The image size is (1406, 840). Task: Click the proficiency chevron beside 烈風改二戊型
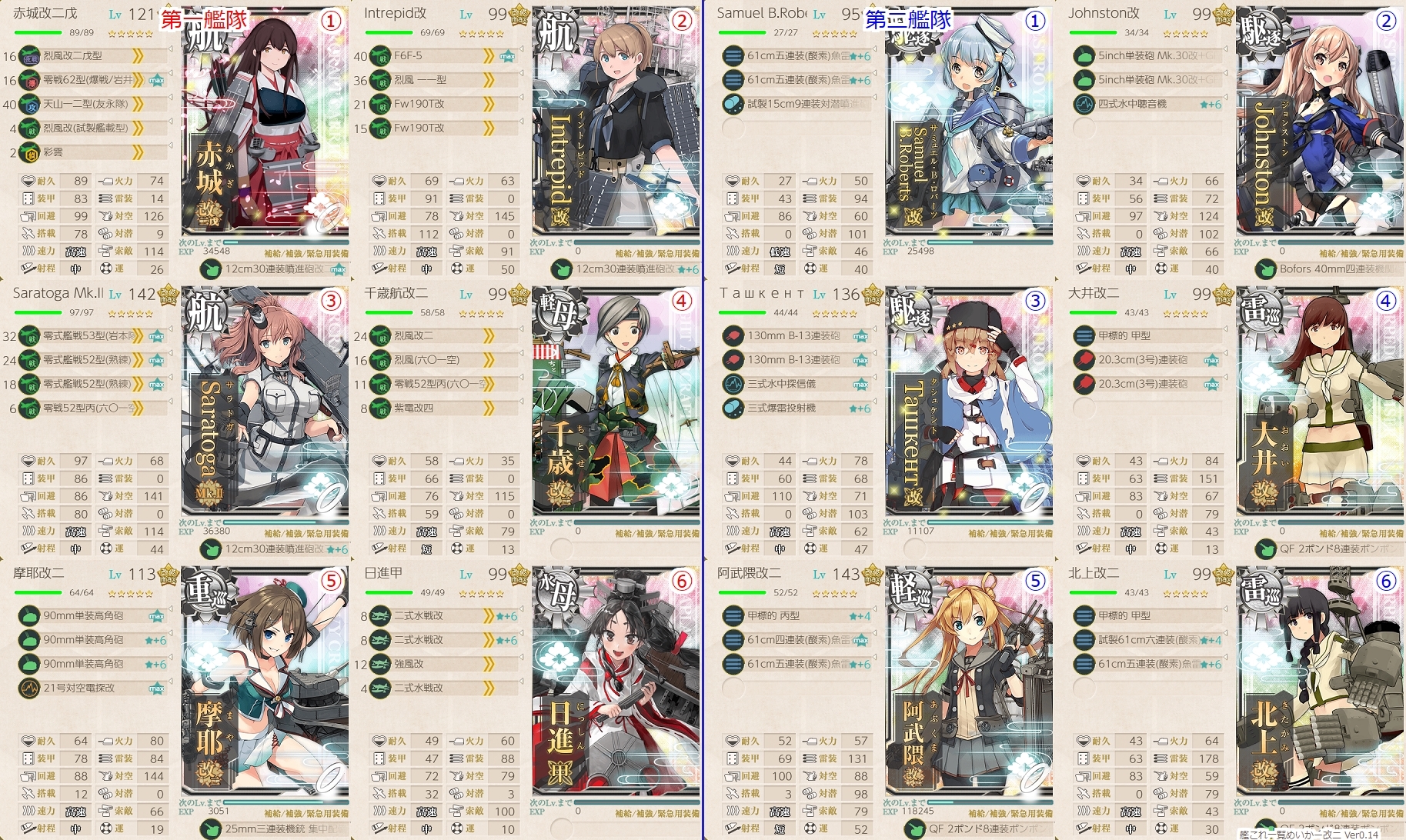point(138,55)
